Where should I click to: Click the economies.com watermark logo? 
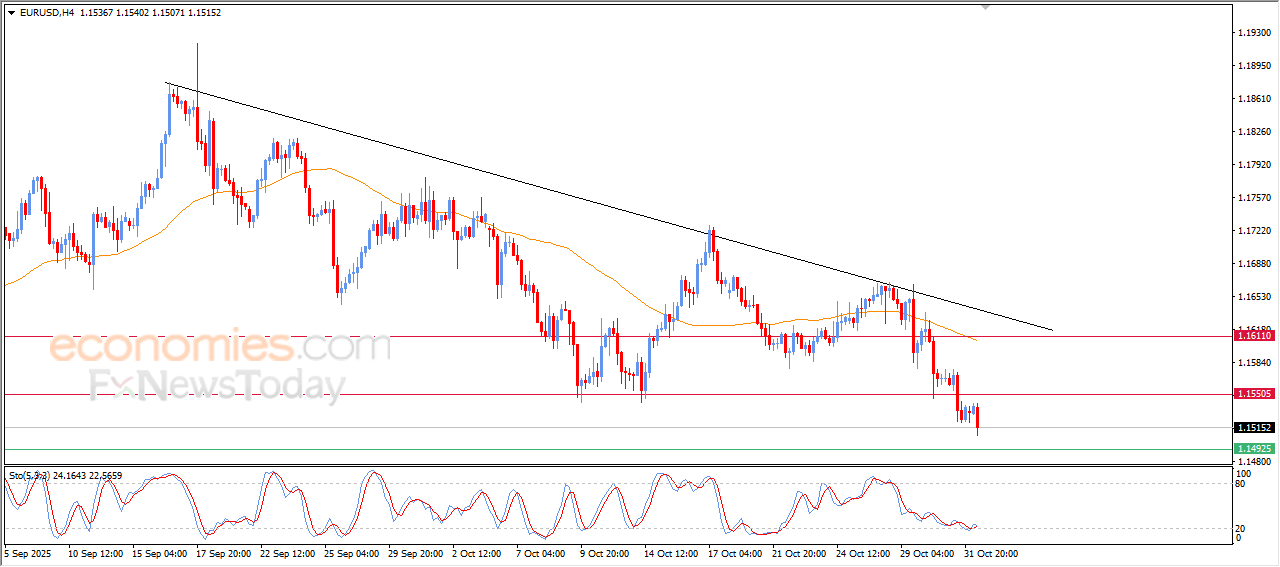point(220,347)
